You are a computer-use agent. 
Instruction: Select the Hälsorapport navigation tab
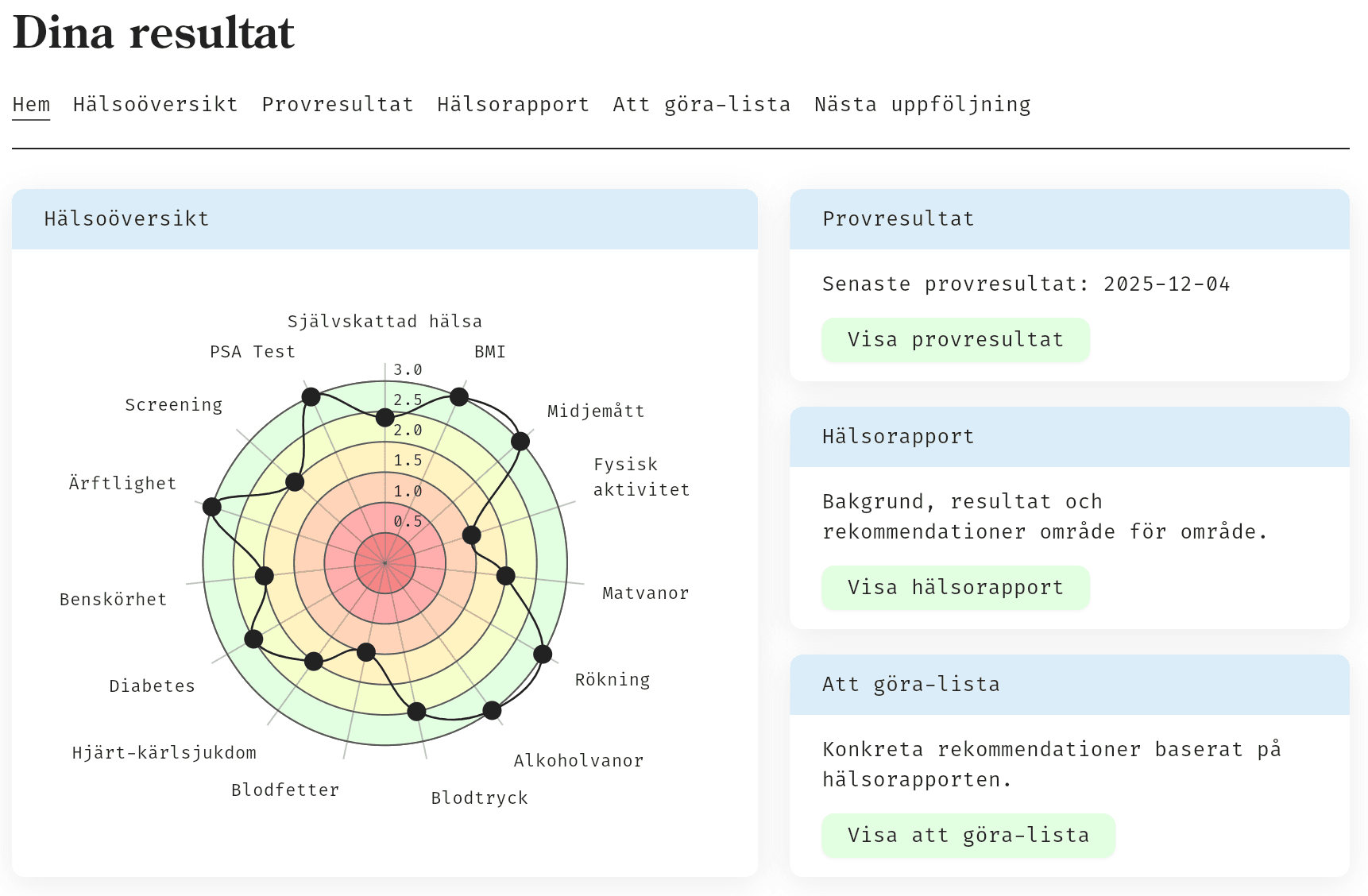513,105
